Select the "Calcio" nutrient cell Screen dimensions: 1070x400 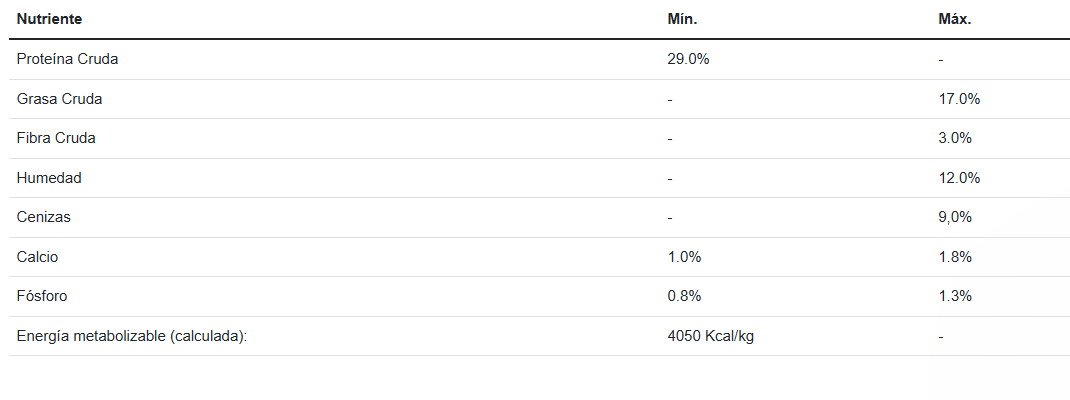[x=37, y=257]
